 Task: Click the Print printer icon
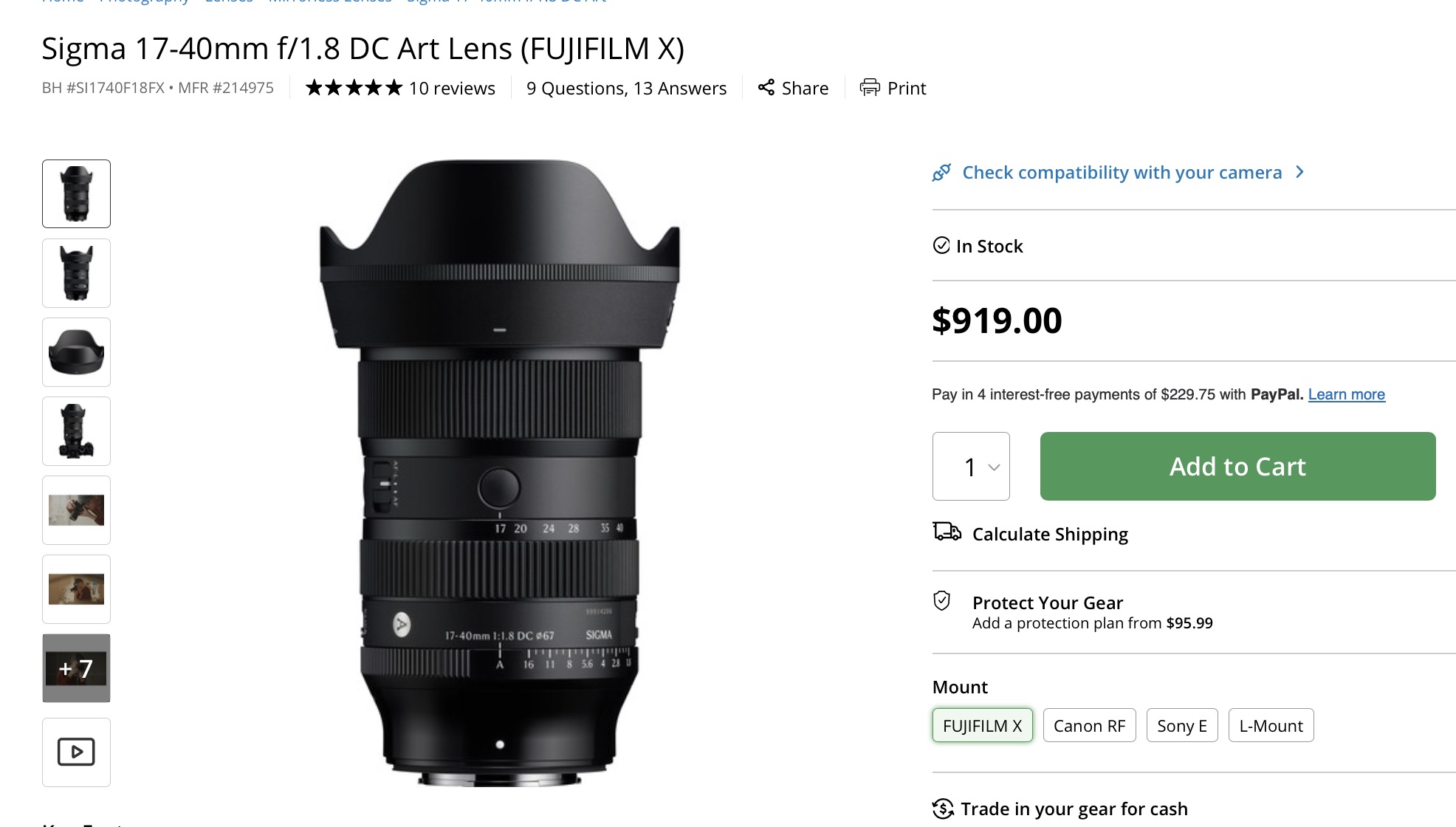870,88
